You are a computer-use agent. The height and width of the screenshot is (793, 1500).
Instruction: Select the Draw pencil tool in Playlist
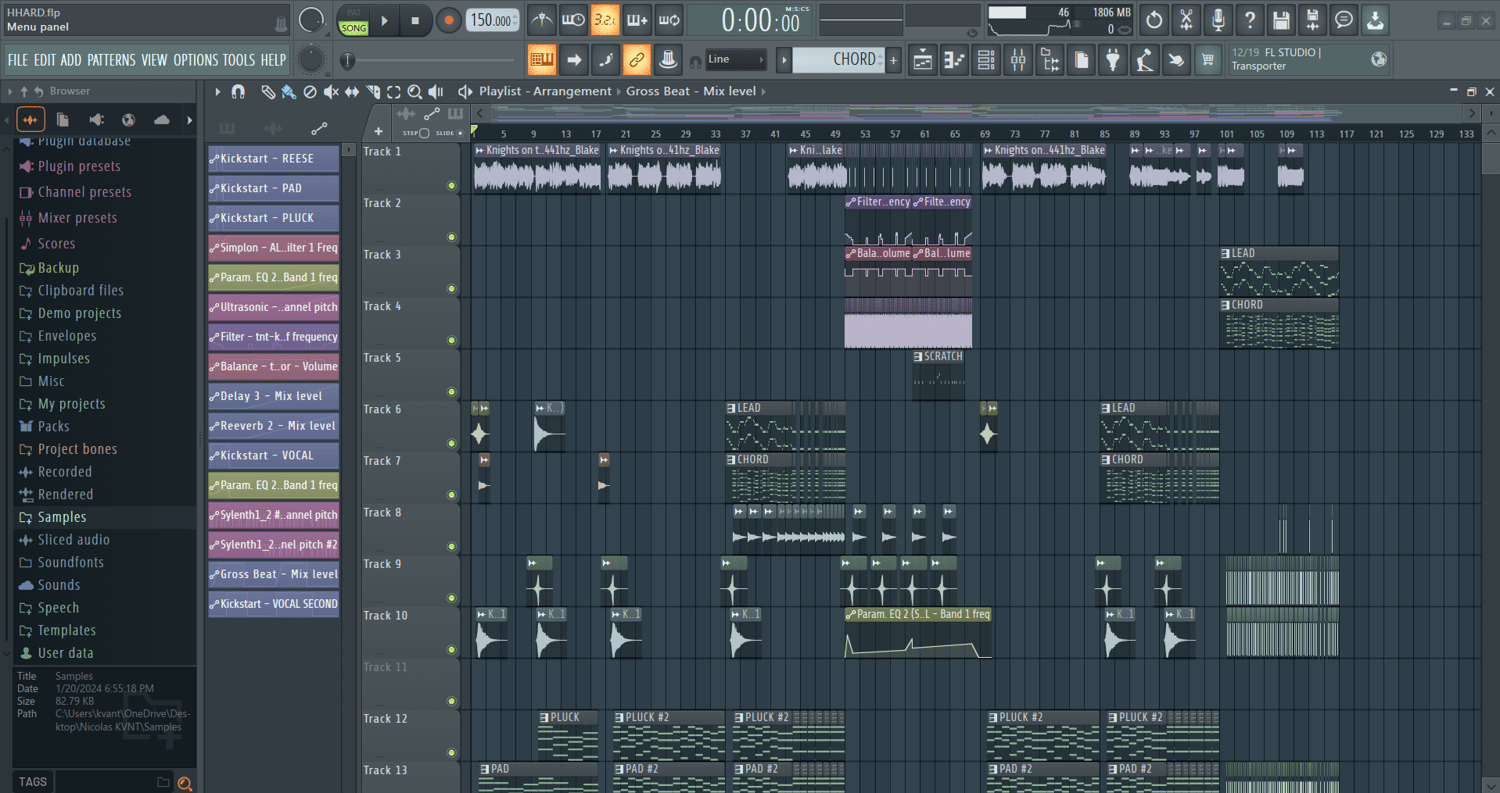click(x=268, y=91)
